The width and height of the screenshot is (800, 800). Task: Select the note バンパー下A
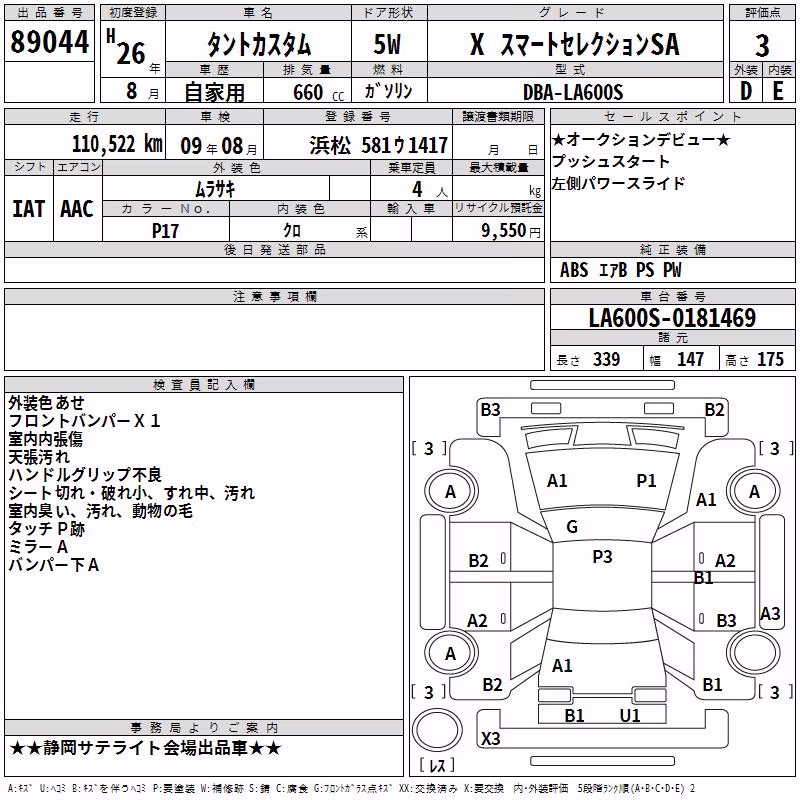pos(54,565)
